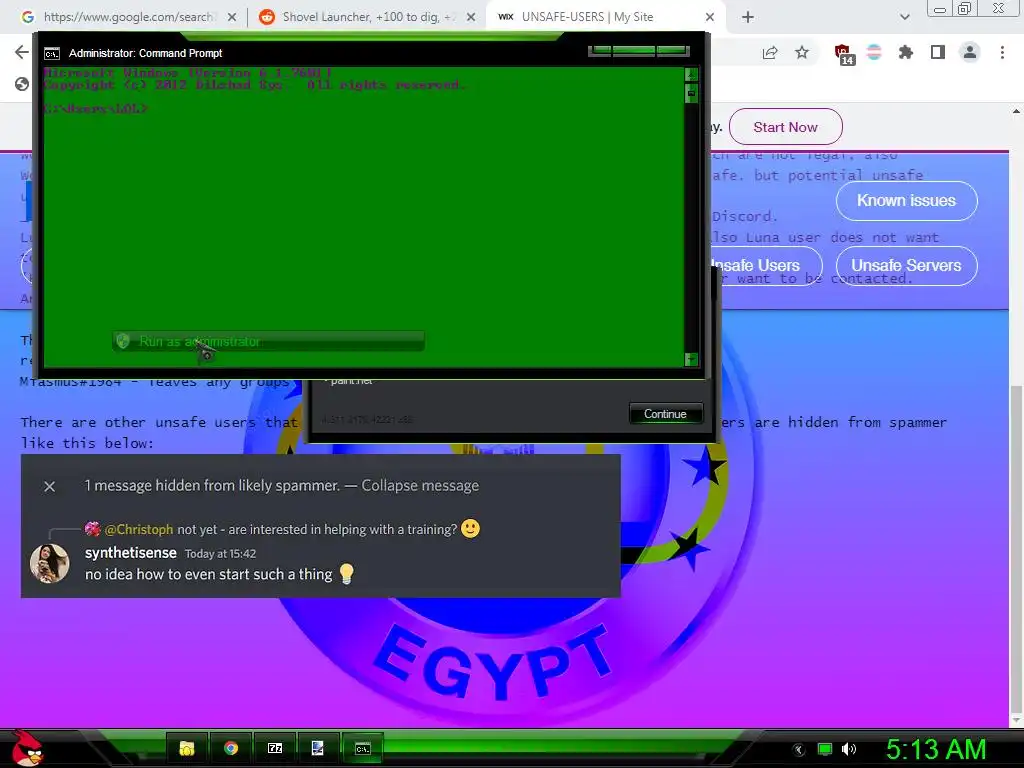The height and width of the screenshot is (768, 1024).
Task: Open the volume speaker tray icon
Action: click(x=849, y=749)
